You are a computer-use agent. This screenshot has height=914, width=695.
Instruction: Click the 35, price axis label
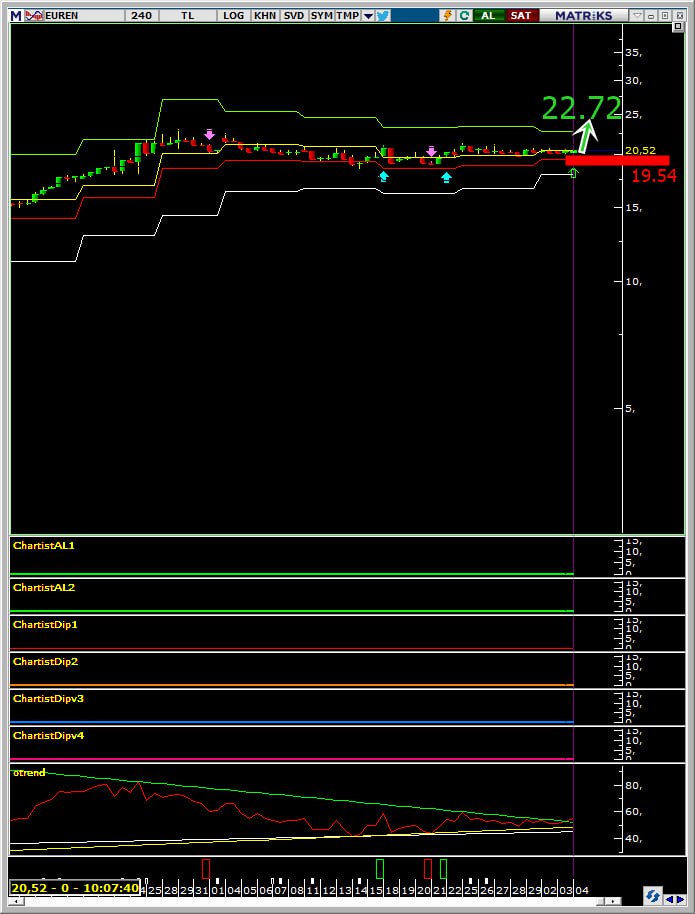633,52
